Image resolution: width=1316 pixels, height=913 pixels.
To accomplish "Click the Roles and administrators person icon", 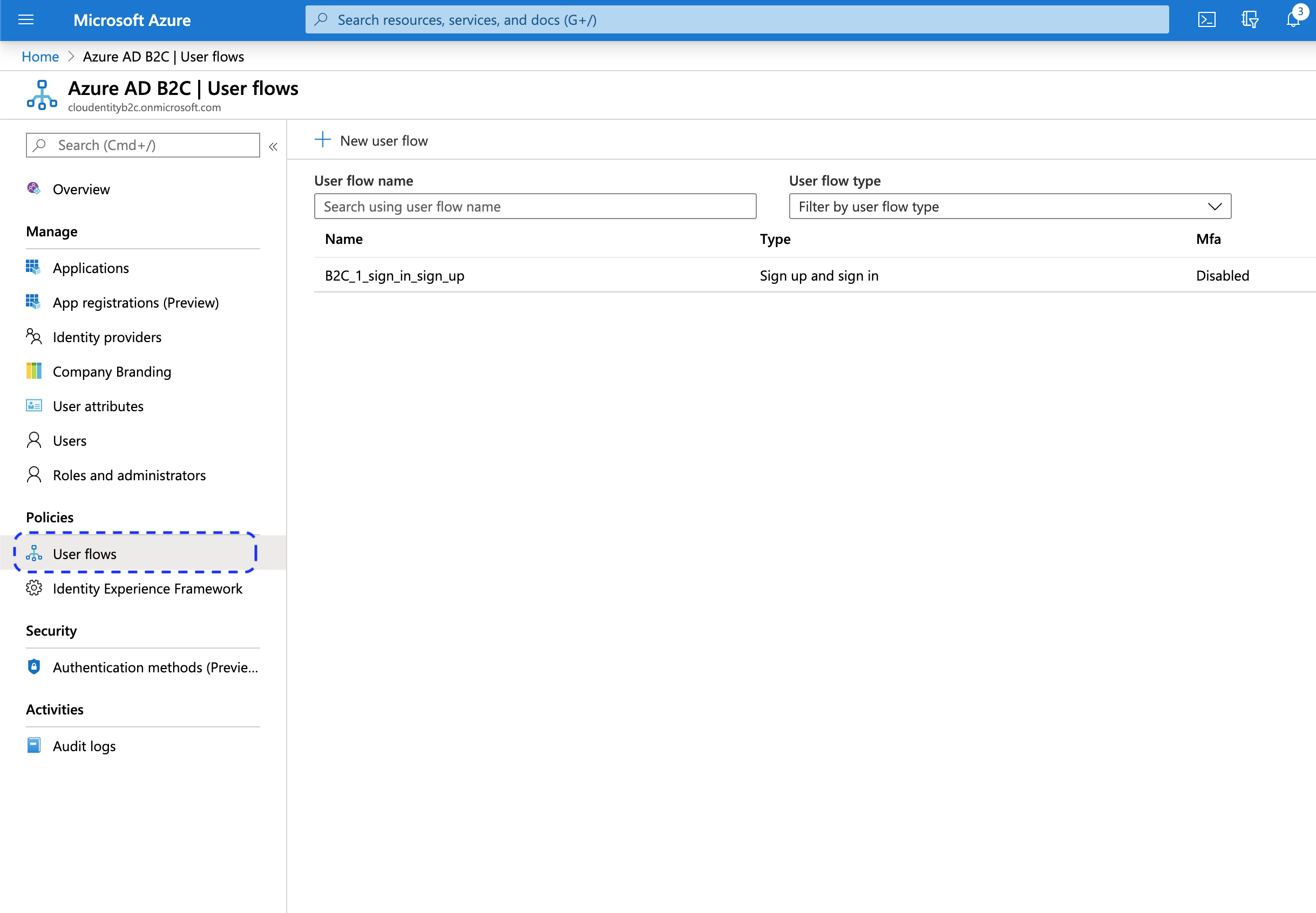I will tap(34, 474).
